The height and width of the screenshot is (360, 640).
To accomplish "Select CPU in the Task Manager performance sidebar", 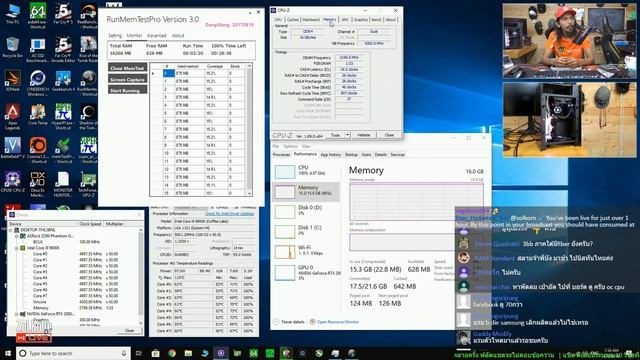I will pyautogui.click(x=306, y=171).
